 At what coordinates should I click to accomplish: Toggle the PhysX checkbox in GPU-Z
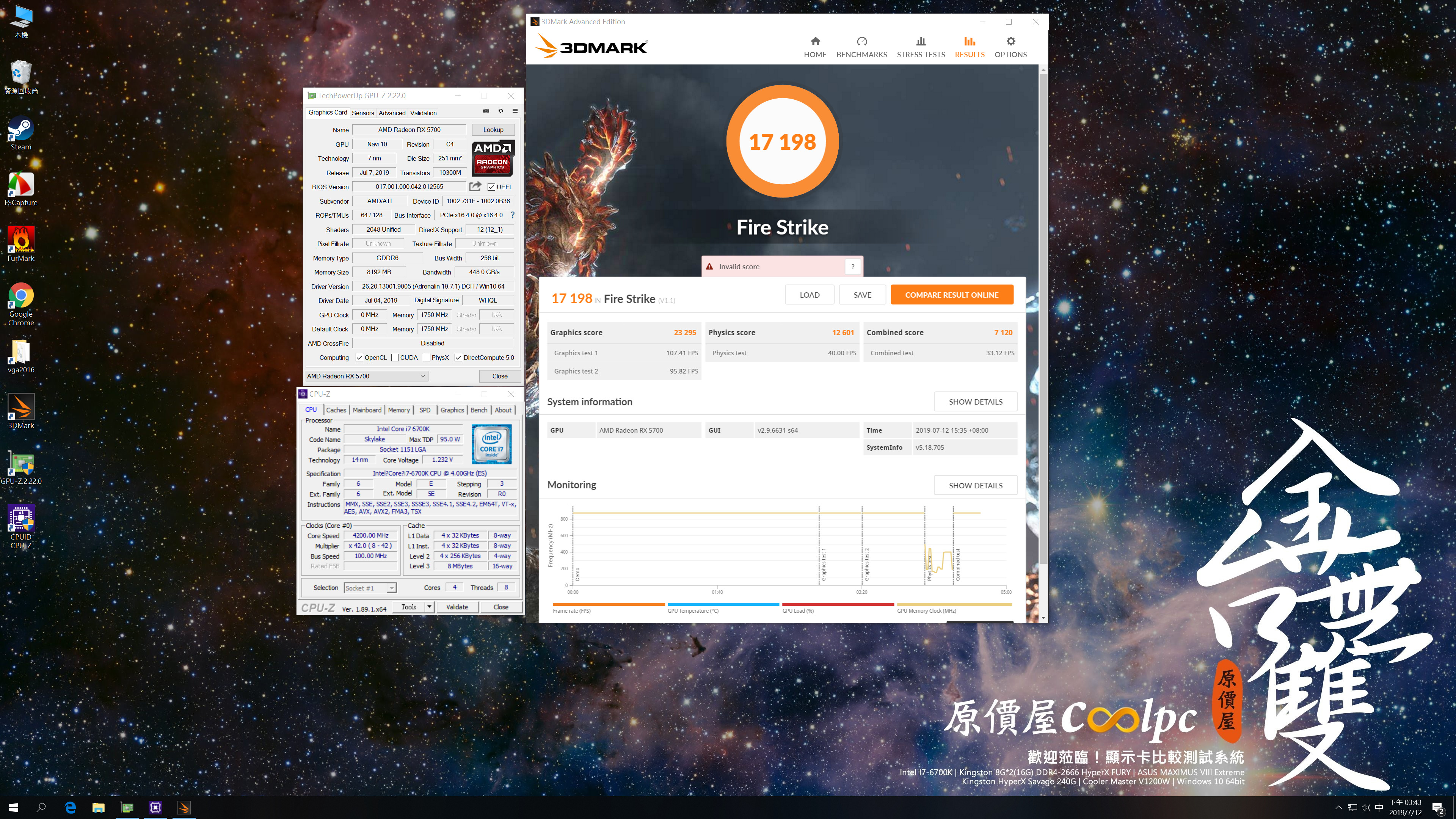click(x=427, y=358)
